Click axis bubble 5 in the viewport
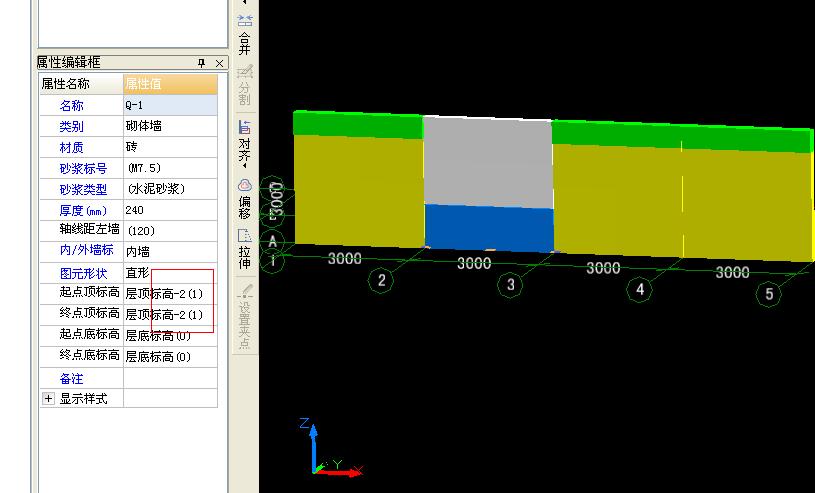 point(769,293)
